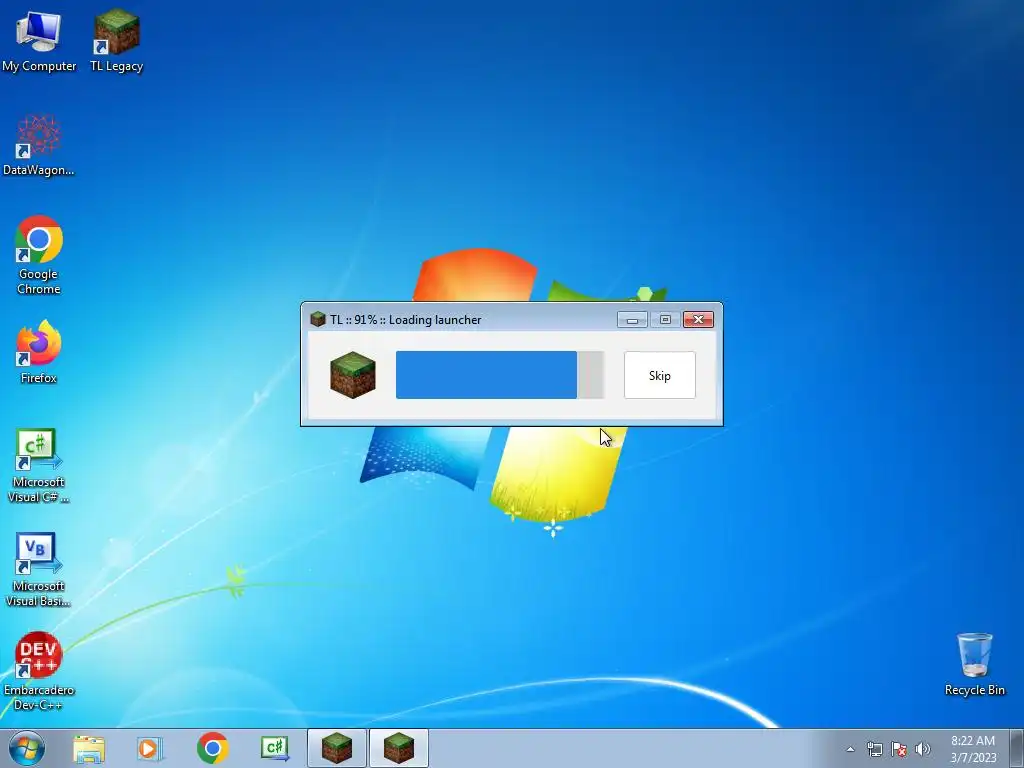Select Microsoft Visual C# desktop shortcut

39,466
